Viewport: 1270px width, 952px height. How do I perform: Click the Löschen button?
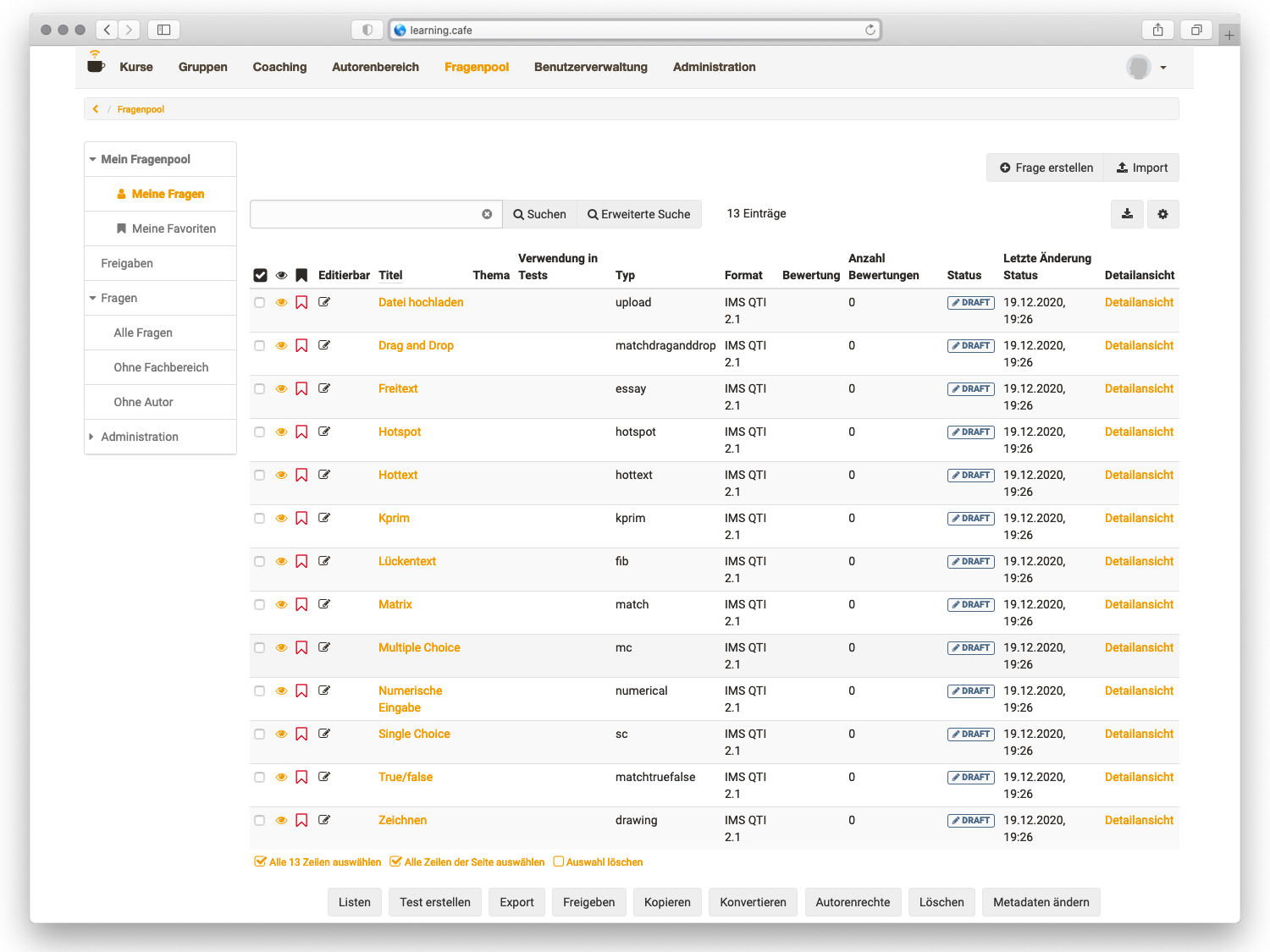point(941,902)
